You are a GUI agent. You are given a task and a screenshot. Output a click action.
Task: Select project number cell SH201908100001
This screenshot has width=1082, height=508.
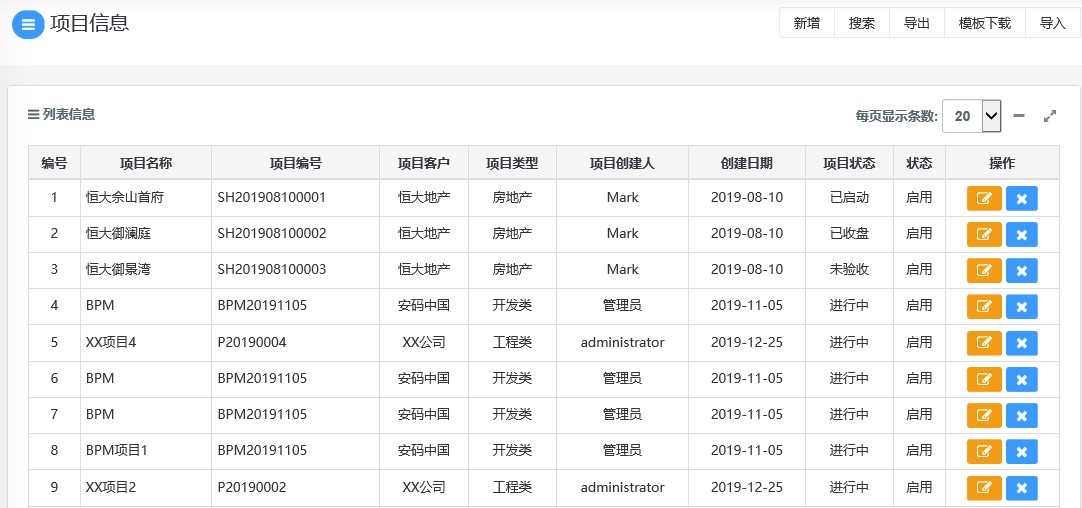tap(271, 197)
